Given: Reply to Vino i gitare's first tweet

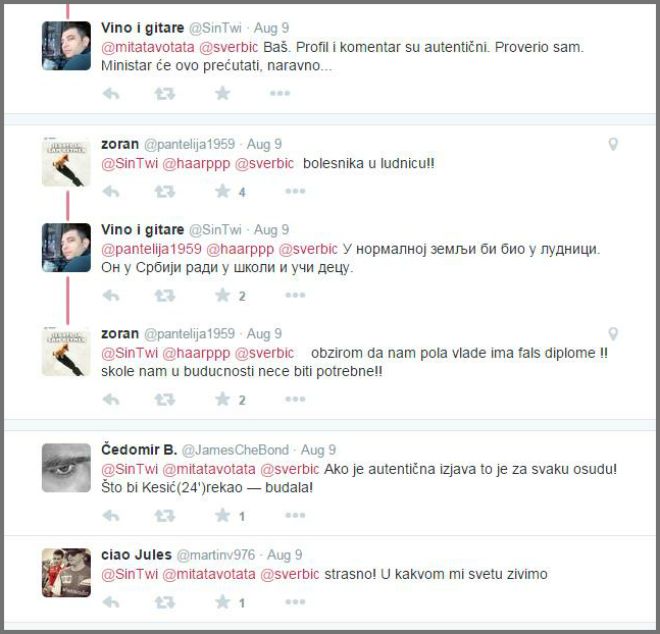Looking at the screenshot, I should coord(111,93).
